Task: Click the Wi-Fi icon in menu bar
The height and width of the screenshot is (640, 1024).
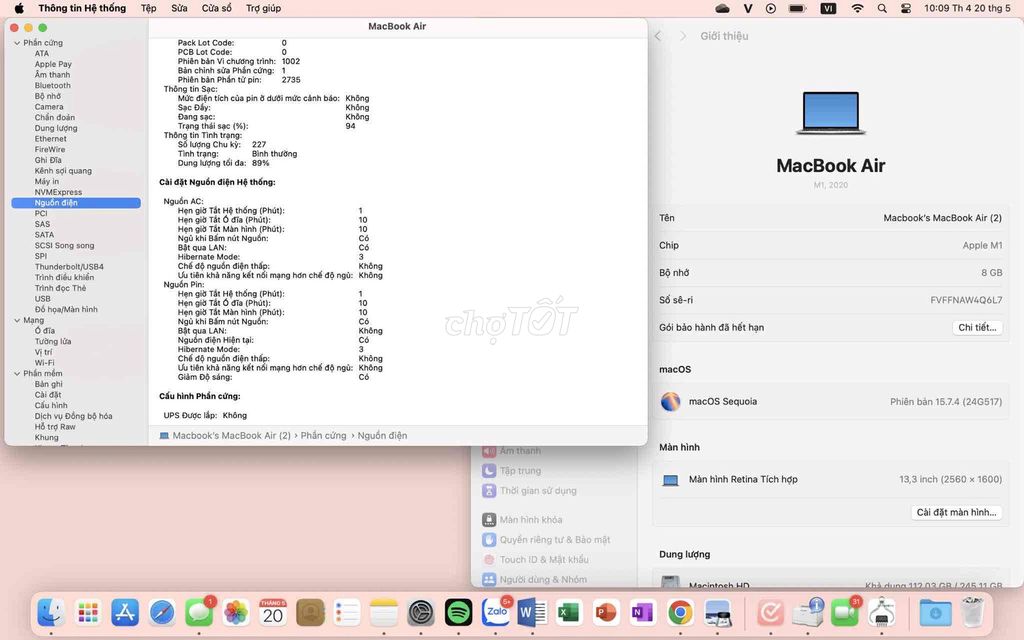Action: point(857,8)
